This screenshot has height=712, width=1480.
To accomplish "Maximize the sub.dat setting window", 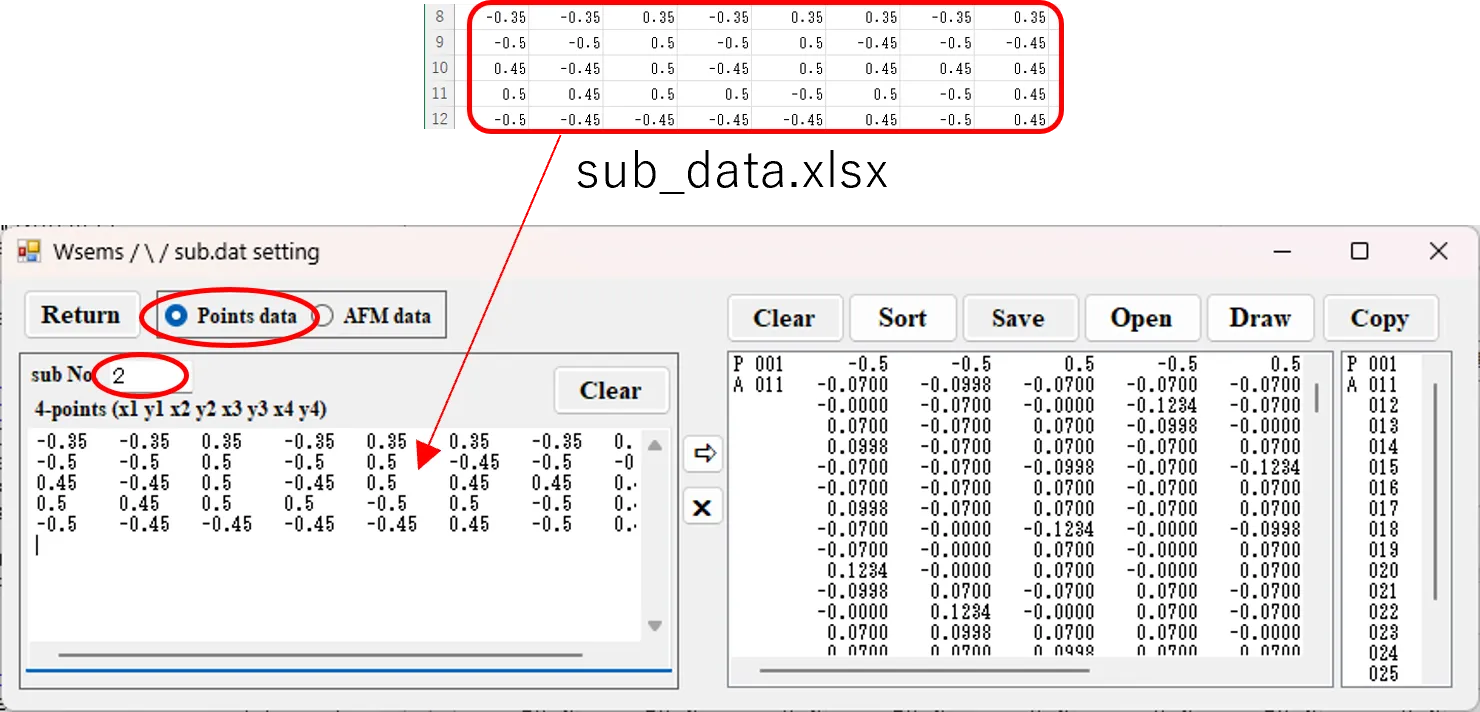I will pyautogui.click(x=1359, y=251).
